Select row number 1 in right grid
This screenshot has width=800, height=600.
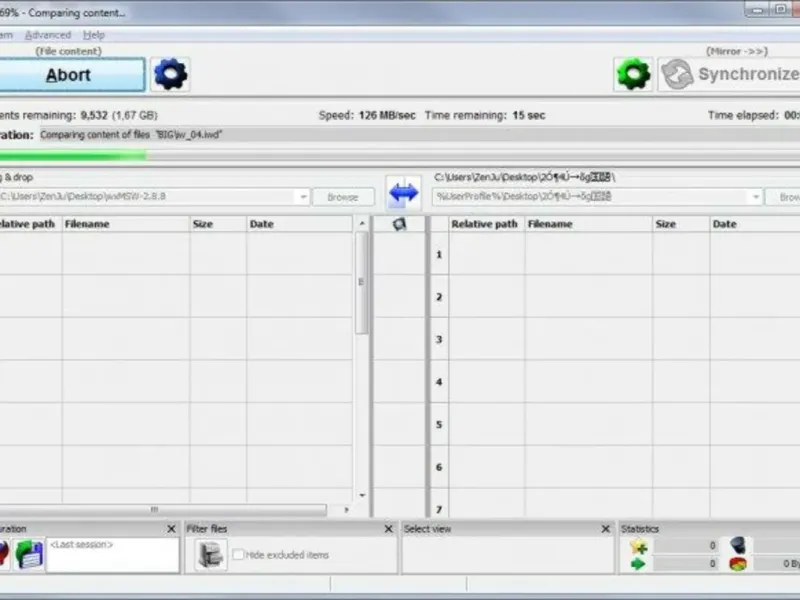439,254
